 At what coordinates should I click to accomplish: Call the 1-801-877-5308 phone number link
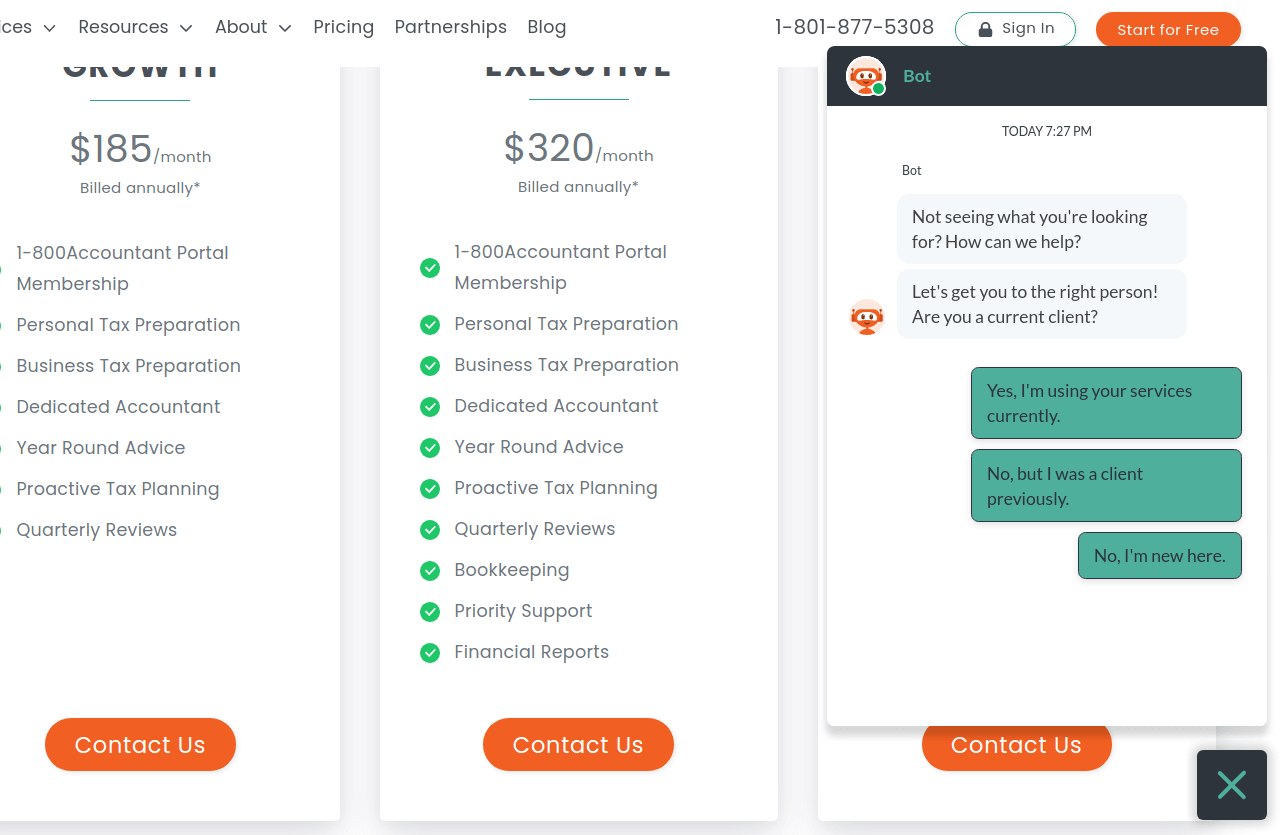[854, 27]
